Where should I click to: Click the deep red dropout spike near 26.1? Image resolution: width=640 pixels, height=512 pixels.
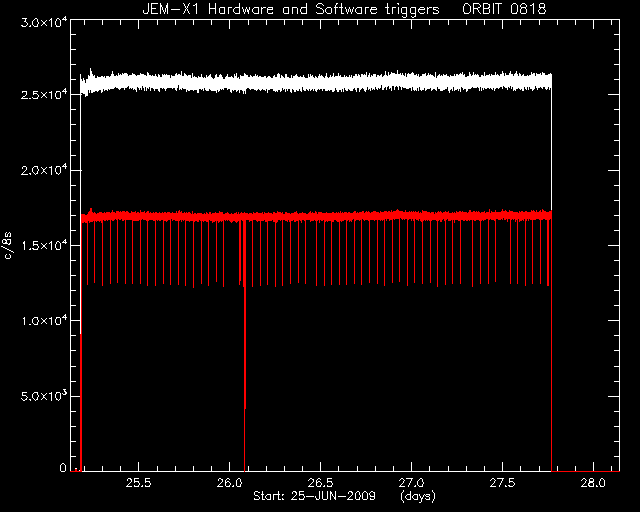point(244,347)
